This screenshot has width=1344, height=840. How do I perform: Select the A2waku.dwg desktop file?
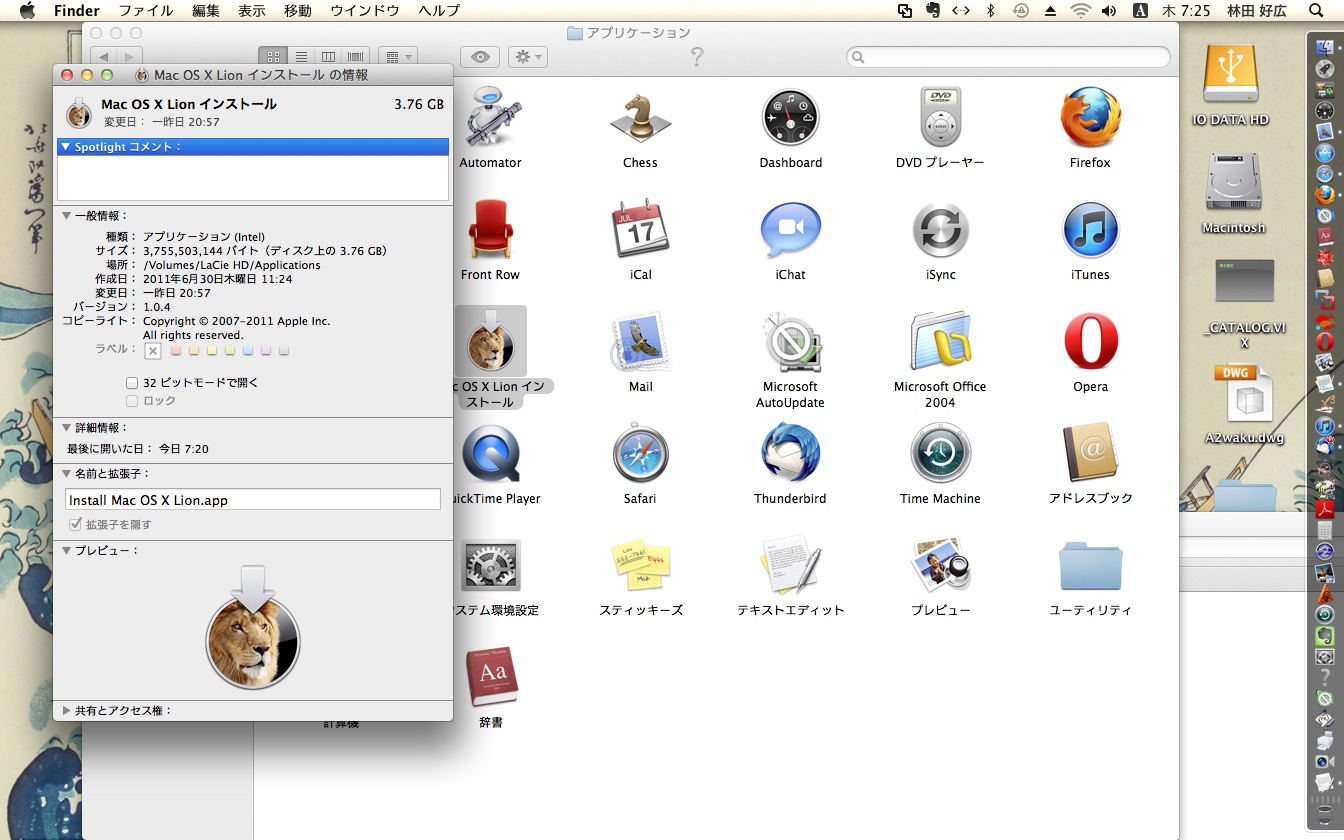click(x=1243, y=395)
